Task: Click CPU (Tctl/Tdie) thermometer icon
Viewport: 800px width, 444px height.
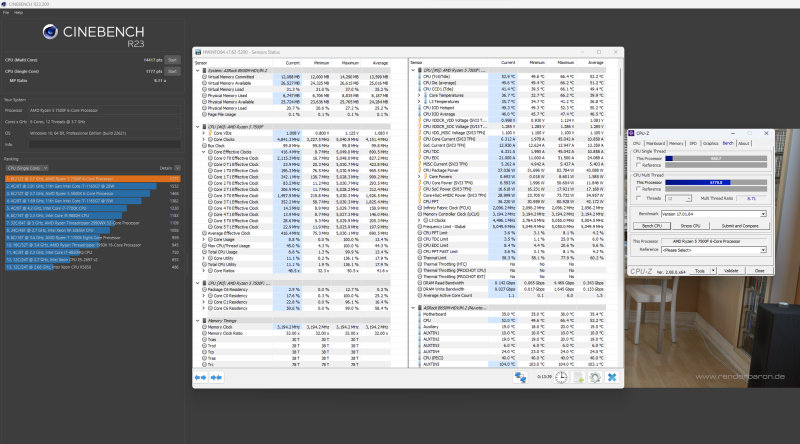Action: [419, 77]
